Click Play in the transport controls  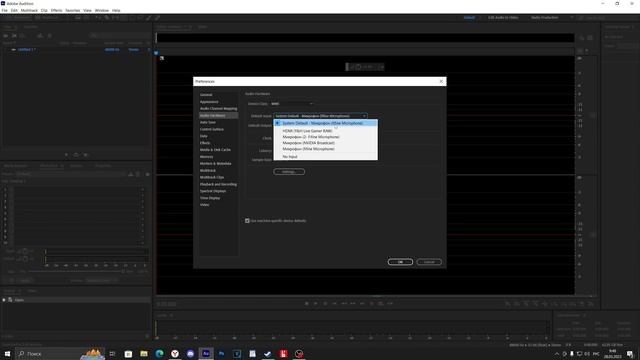pos(316,304)
